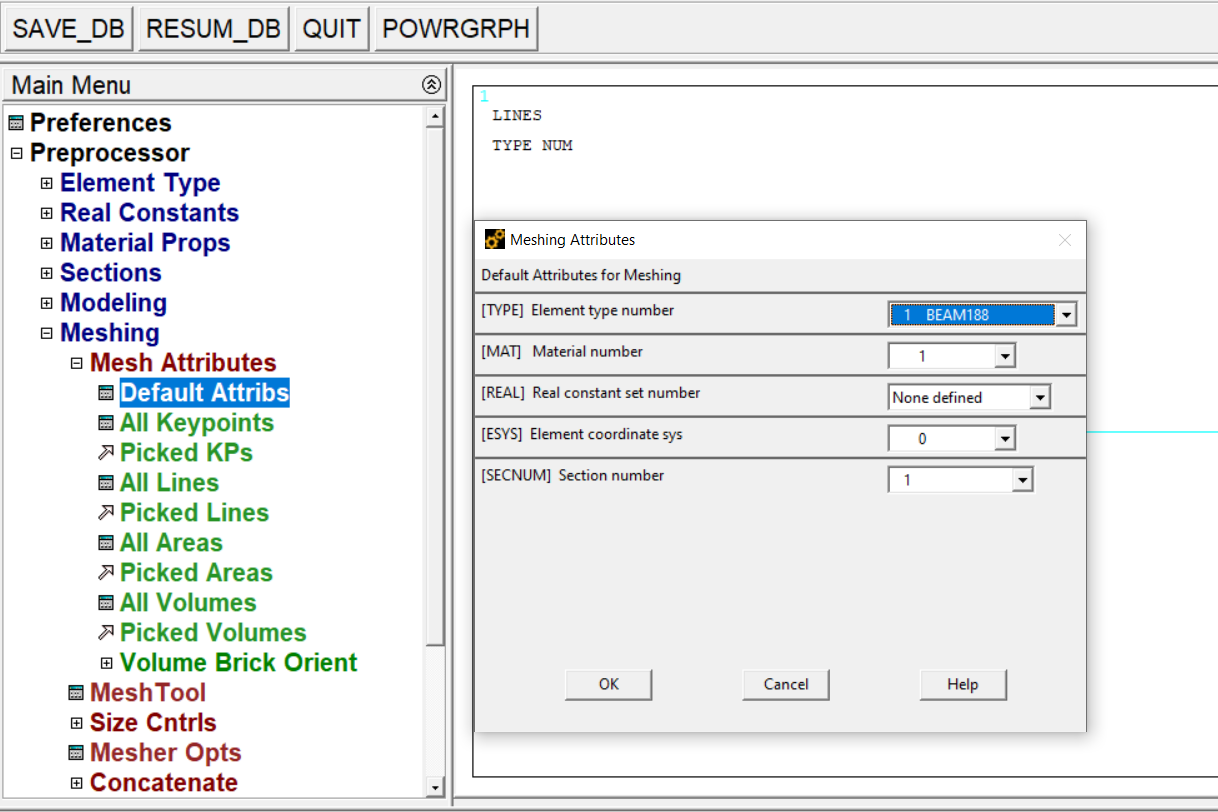
Task: Open Picked KPs menu item
Action: coord(186,453)
